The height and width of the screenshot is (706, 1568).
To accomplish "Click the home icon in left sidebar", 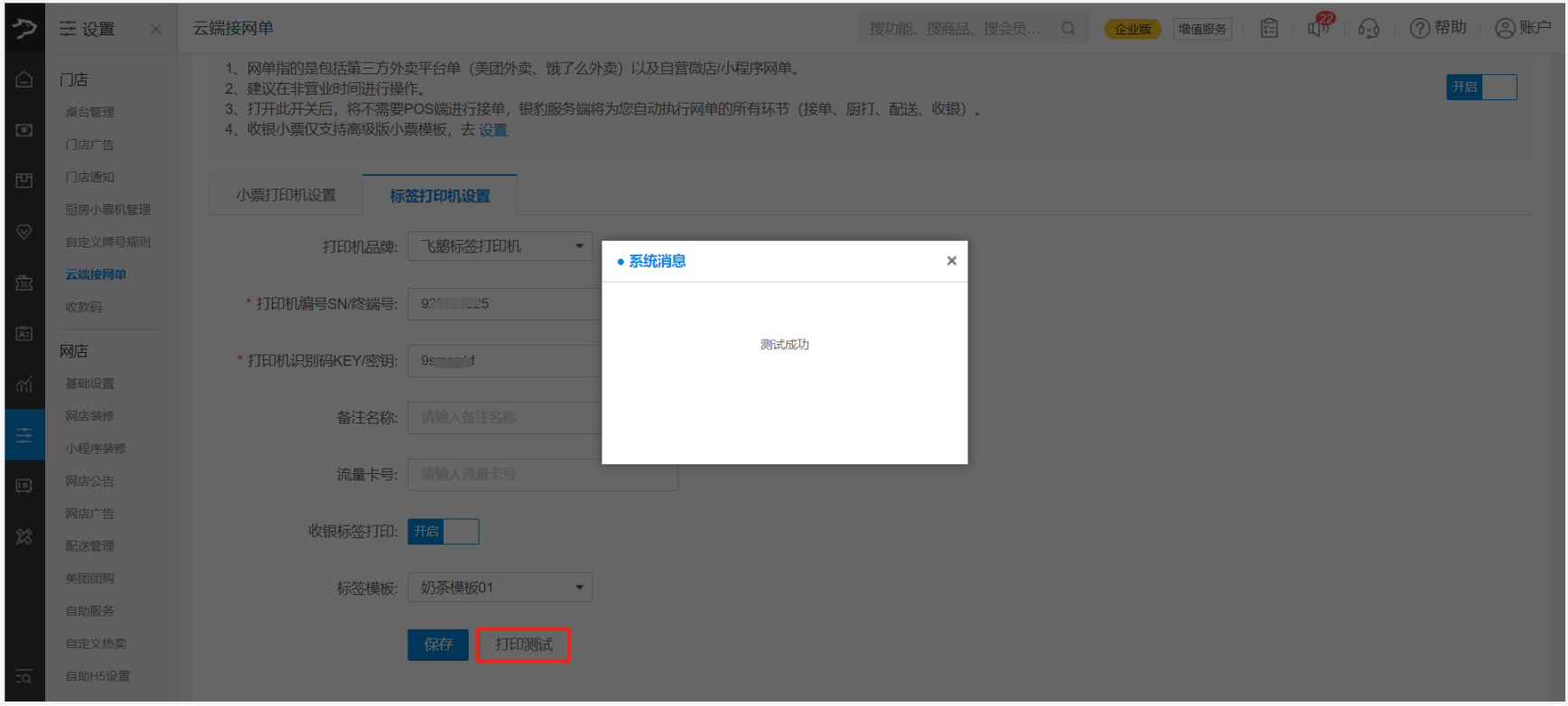I will pos(24,79).
